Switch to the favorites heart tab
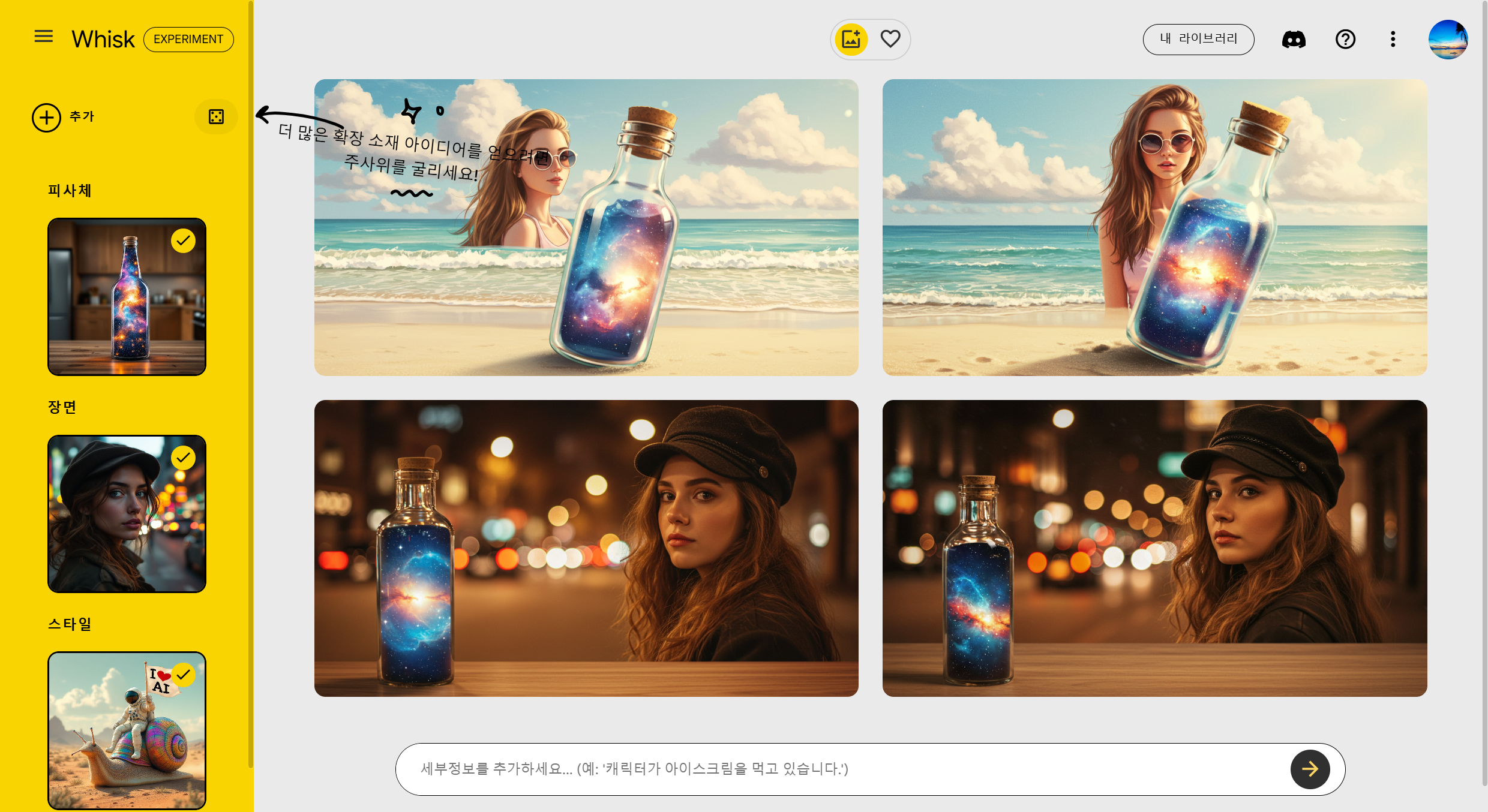1488x812 pixels. 890,39
